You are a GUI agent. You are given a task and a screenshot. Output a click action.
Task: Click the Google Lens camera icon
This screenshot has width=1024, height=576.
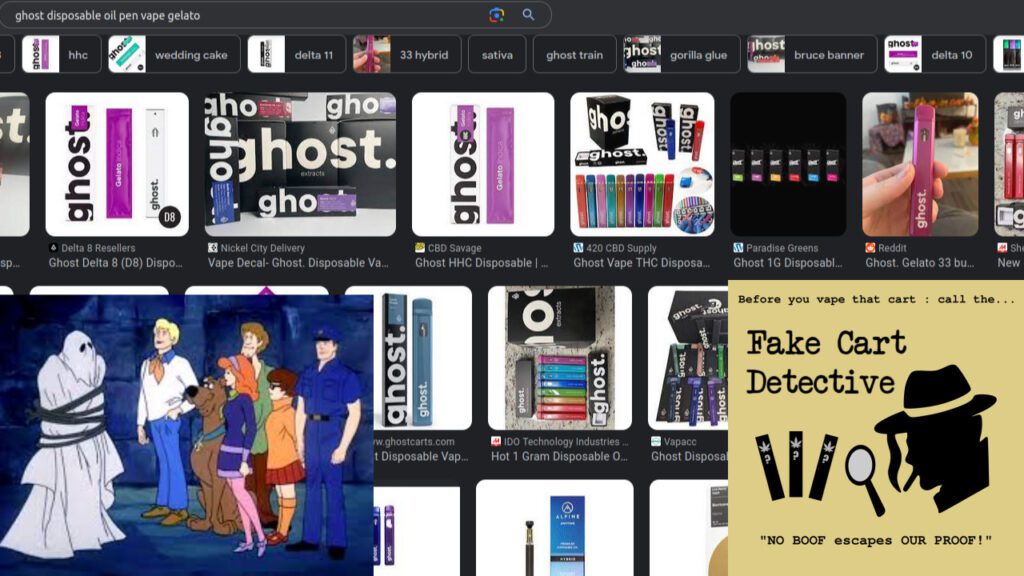pyautogui.click(x=497, y=15)
